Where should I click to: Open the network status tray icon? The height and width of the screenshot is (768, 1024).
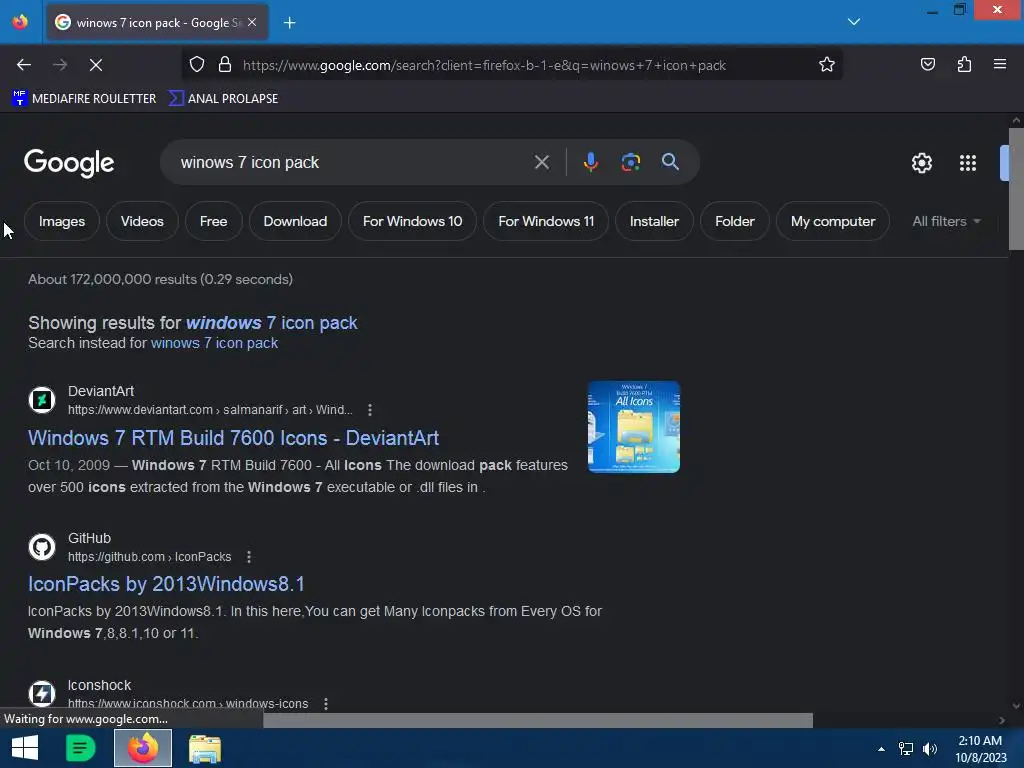coord(906,749)
